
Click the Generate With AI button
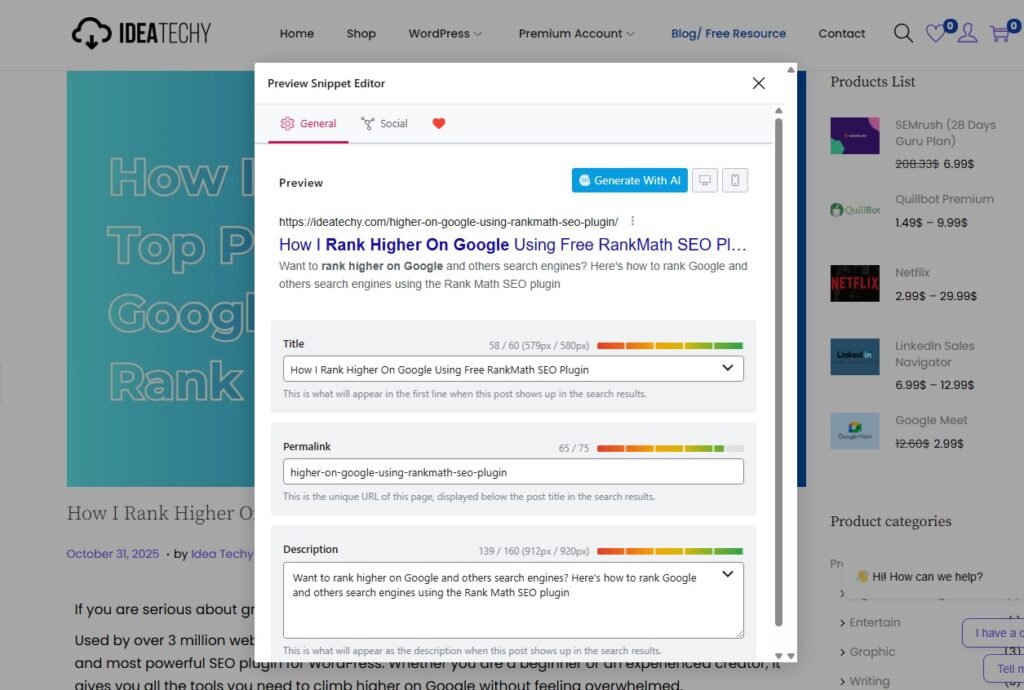pyautogui.click(x=629, y=180)
